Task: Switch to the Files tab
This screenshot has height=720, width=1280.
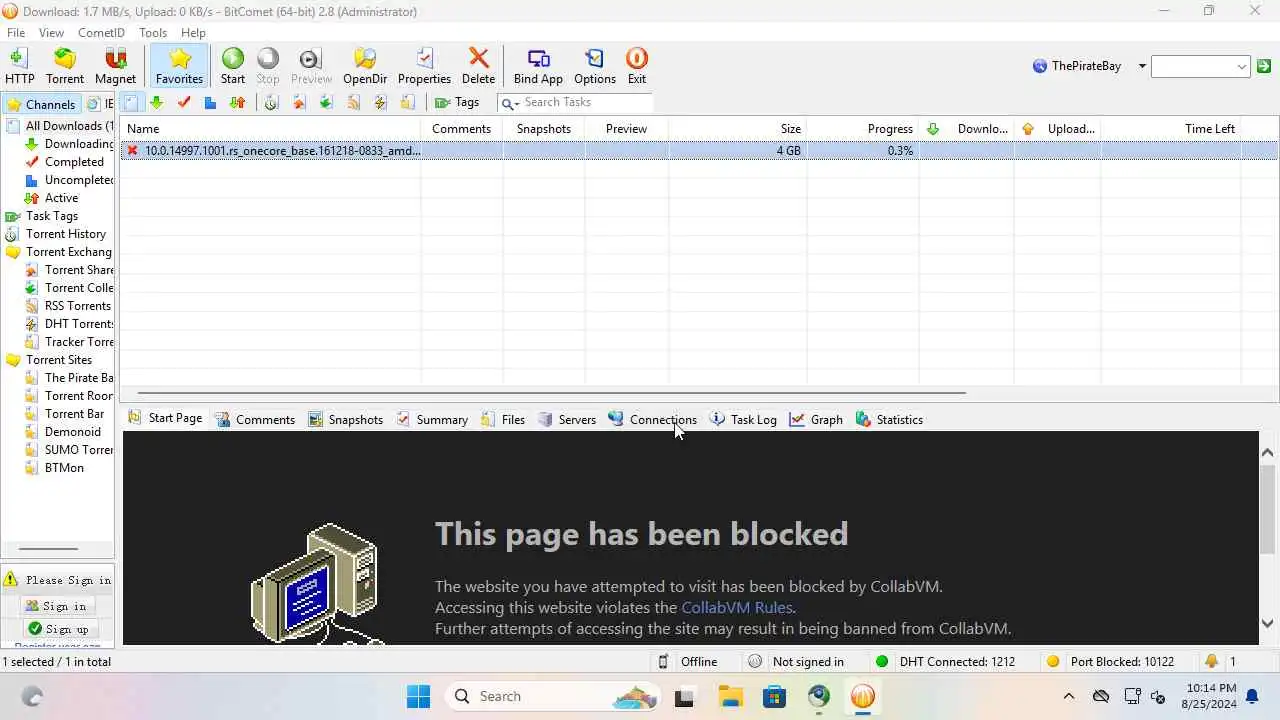Action: click(x=503, y=419)
